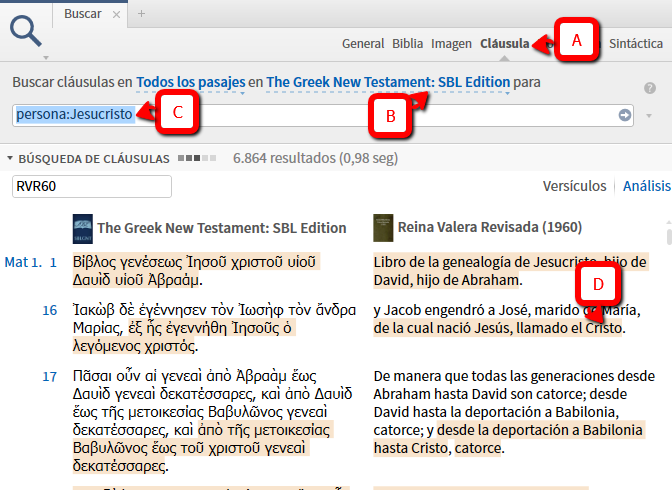Open verse reference 16
This screenshot has height=490, width=672.
click(x=50, y=310)
